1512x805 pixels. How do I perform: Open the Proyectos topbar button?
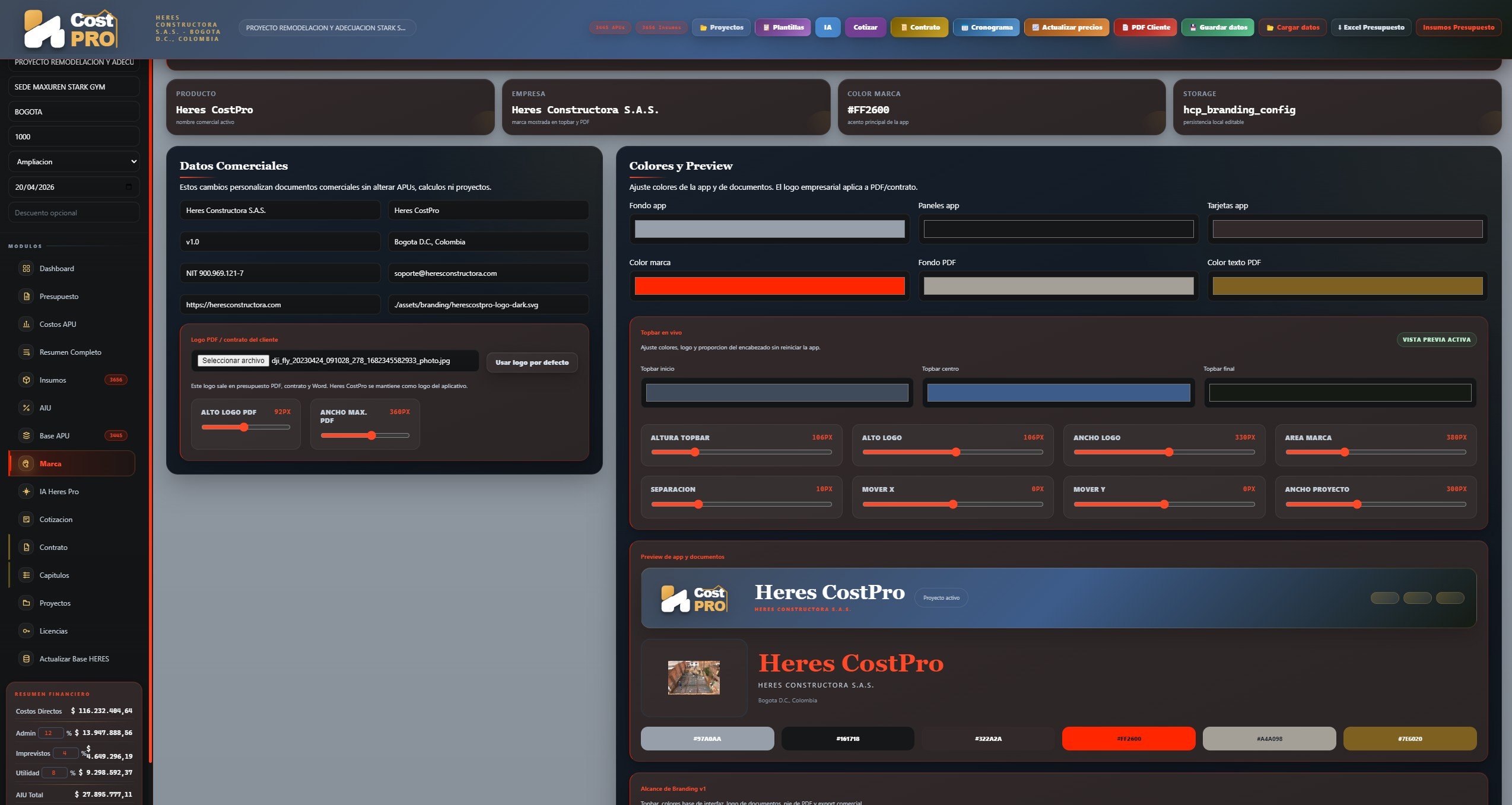pyautogui.click(x=721, y=27)
